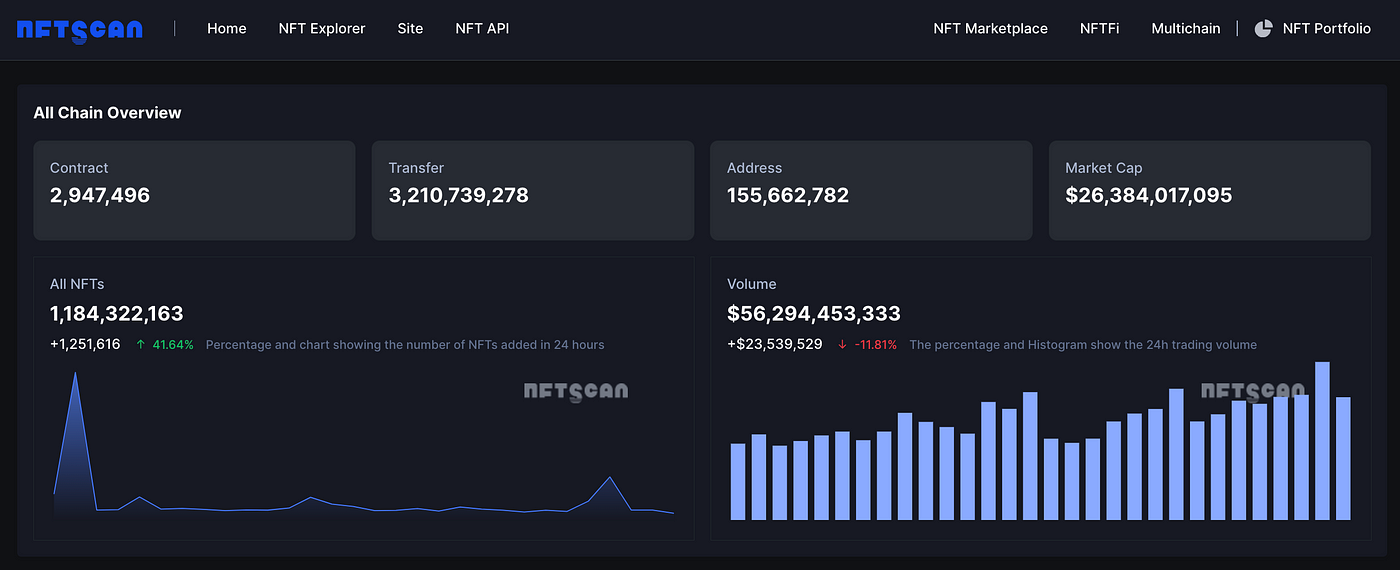The image size is (1400, 570).
Task: Click the NFTScan logo in header
Action: pyautogui.click(x=80, y=30)
